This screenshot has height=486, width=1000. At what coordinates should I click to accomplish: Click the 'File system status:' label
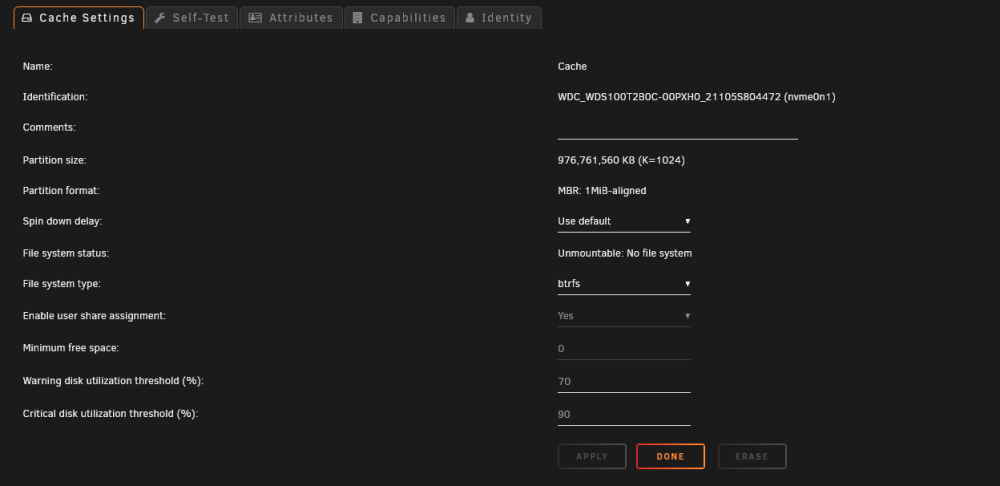tap(66, 253)
